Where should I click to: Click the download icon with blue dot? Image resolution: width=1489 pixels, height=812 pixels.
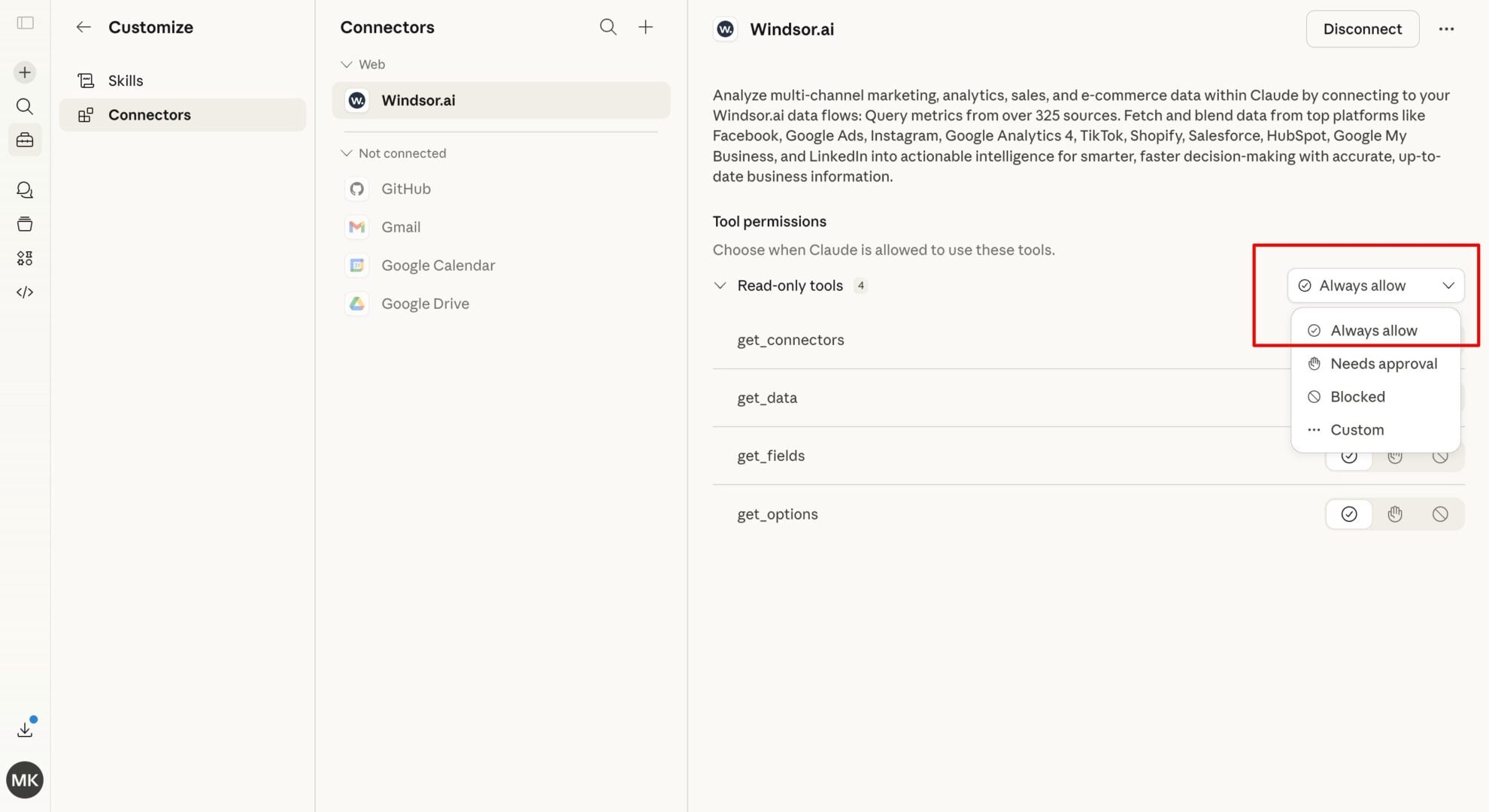25,729
